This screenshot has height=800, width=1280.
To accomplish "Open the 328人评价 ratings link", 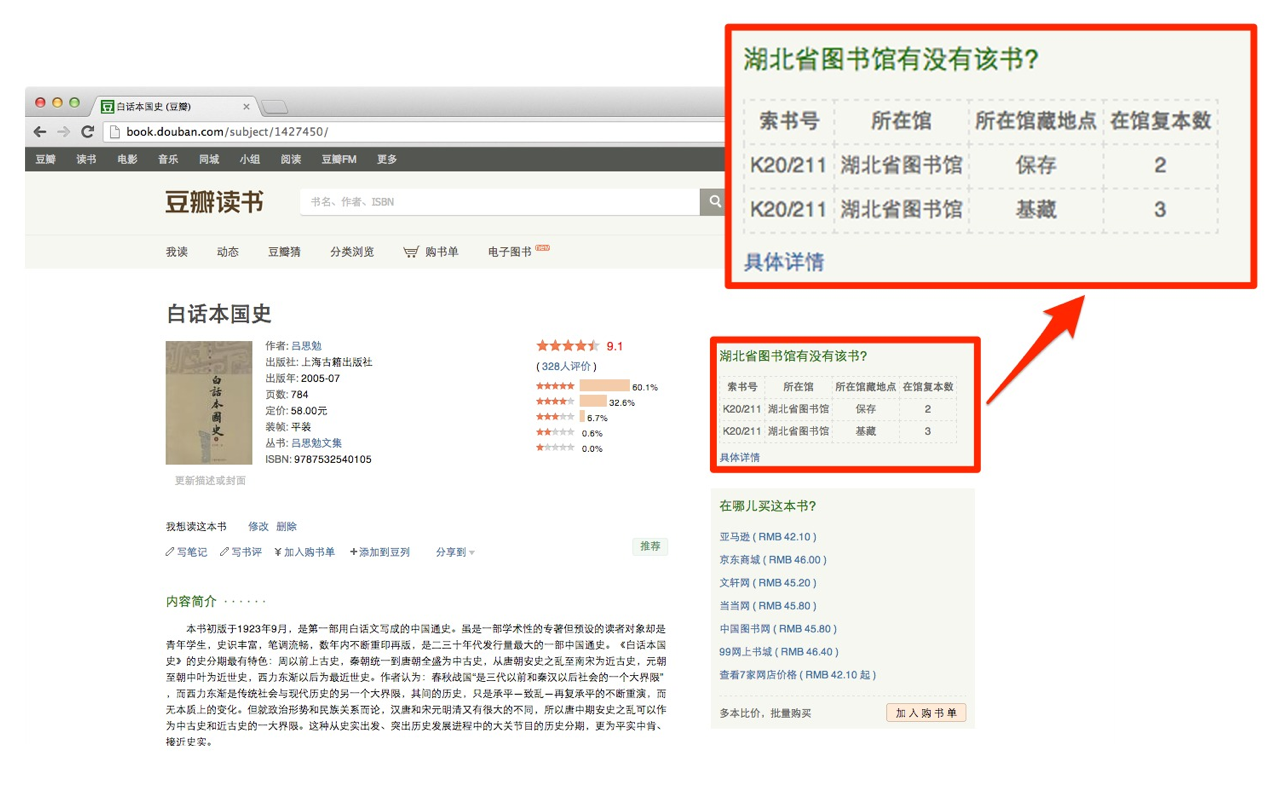I will [x=566, y=367].
